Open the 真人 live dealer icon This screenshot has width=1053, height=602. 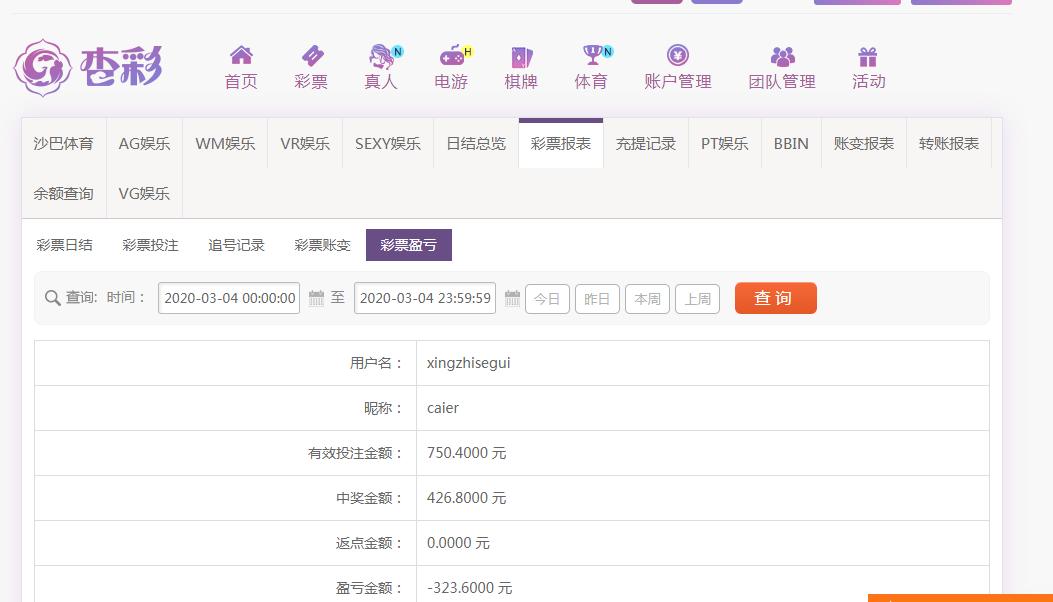coord(383,56)
